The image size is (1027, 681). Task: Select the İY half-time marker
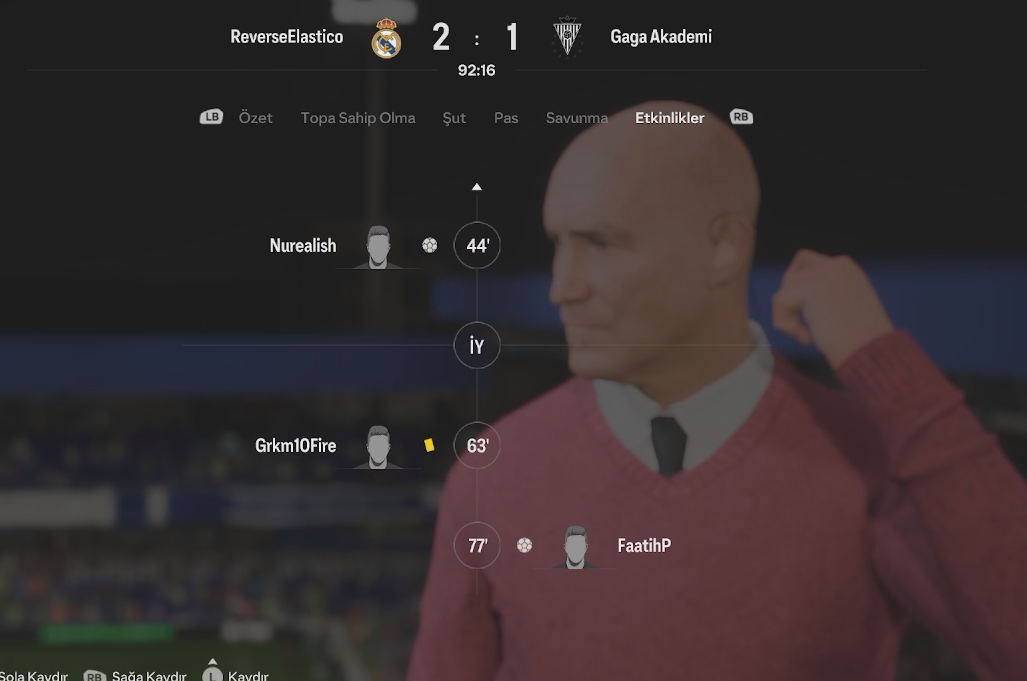477,345
